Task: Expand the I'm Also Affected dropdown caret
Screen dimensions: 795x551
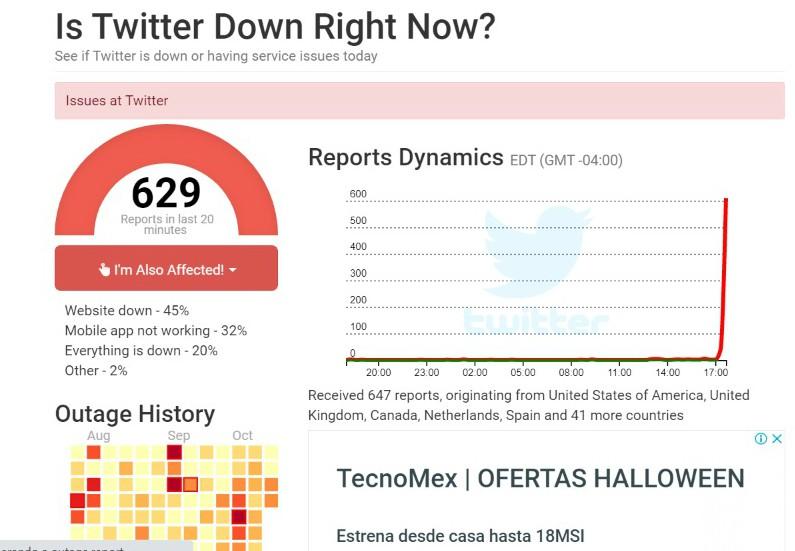Action: pyautogui.click(x=233, y=270)
